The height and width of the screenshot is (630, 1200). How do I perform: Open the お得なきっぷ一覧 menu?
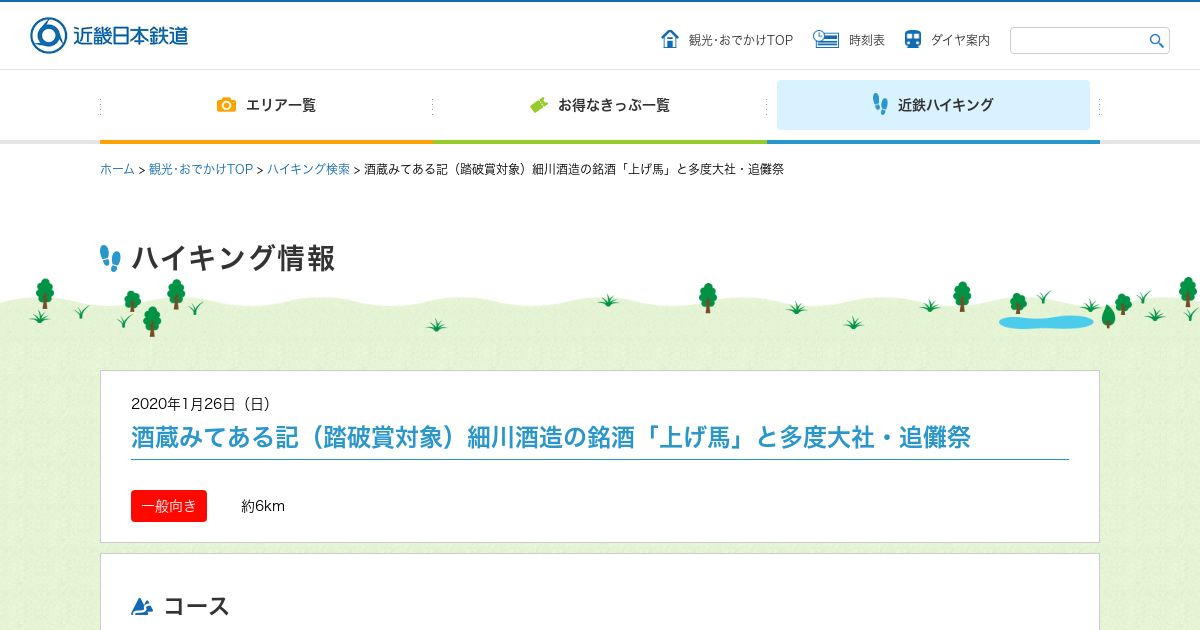pos(600,105)
